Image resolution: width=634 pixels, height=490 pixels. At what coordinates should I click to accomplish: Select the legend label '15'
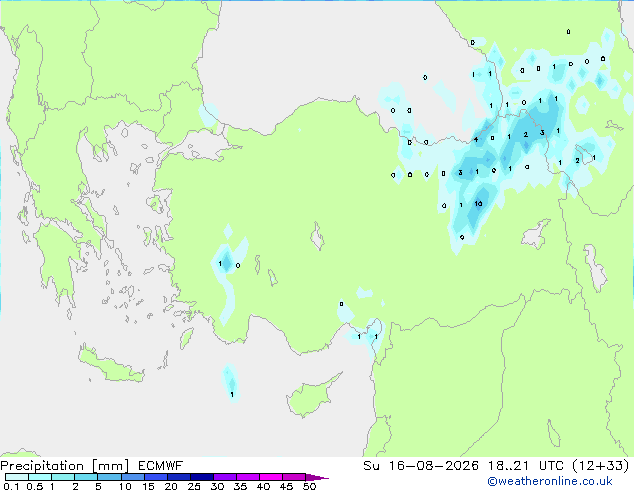pyautogui.click(x=148, y=486)
